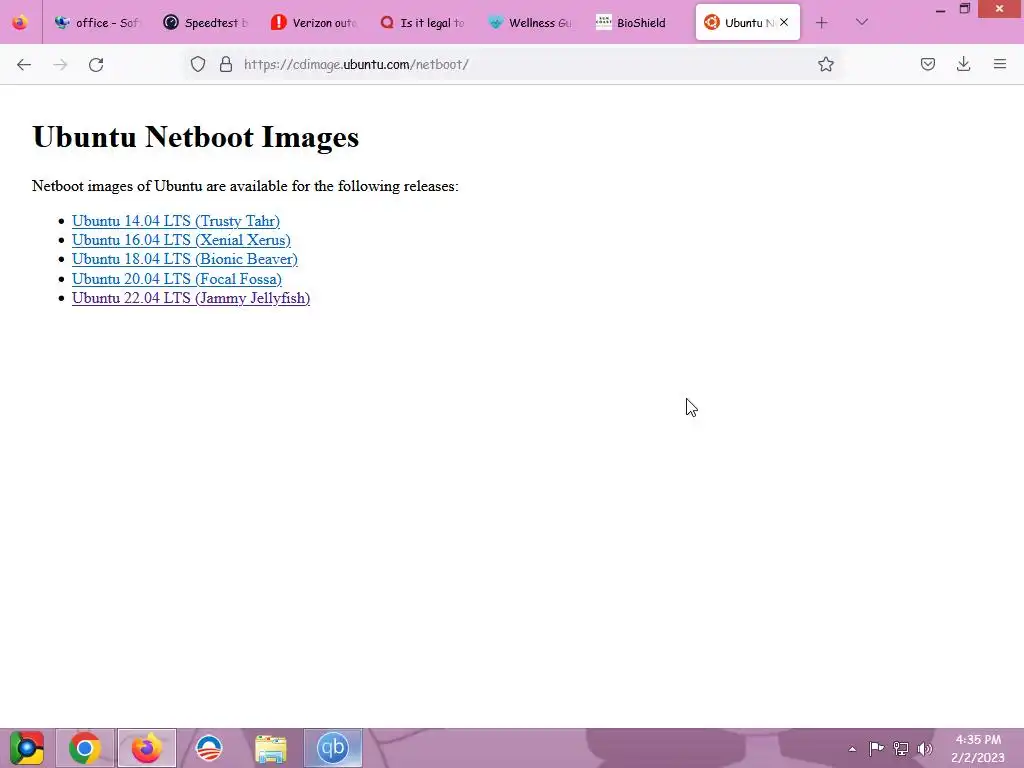Open Ubuntu 18.04 LTS (Bionic Beaver) link

pyautogui.click(x=185, y=259)
